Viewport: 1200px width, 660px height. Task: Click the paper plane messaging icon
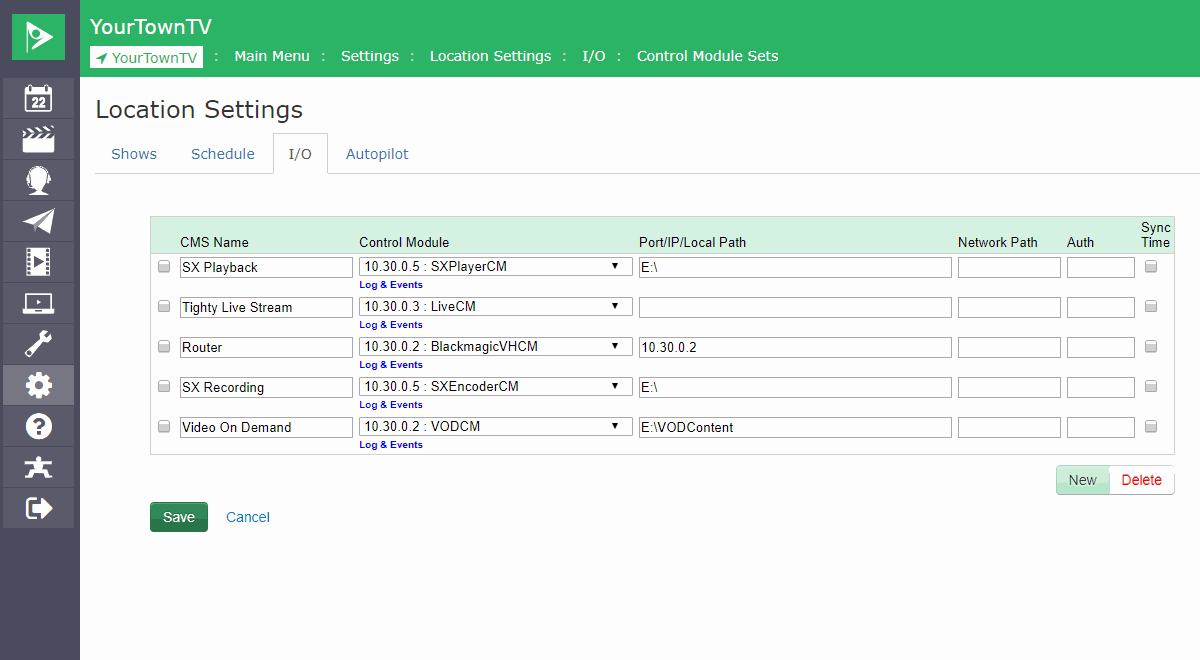[38, 221]
